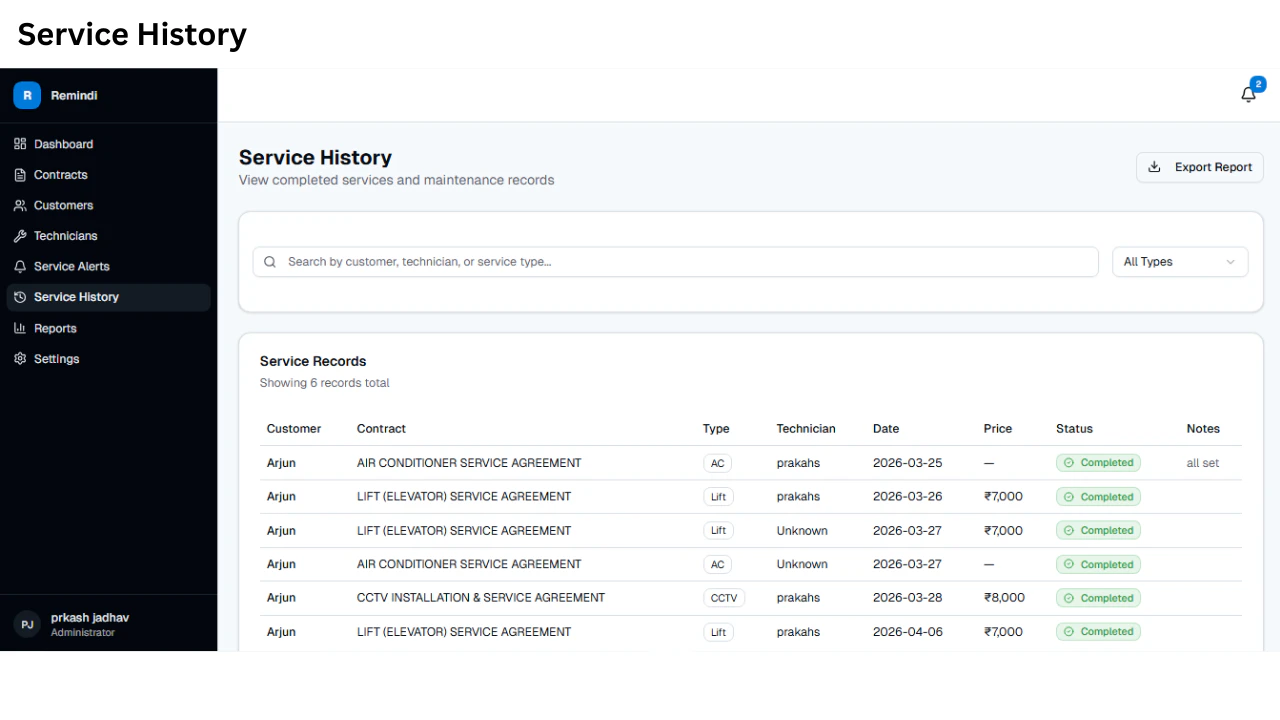Viewport: 1280px width, 720px height.
Task: Click the Dashboard grid icon in sidebar
Action: click(20, 144)
